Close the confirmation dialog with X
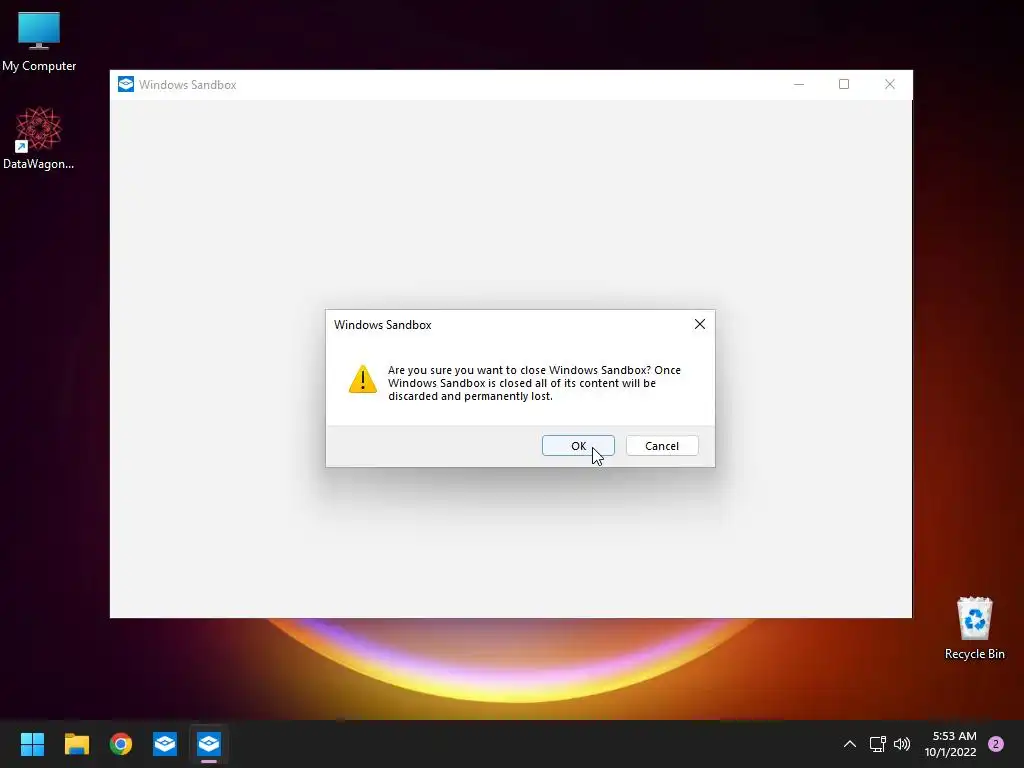The image size is (1024, 768). click(x=699, y=324)
